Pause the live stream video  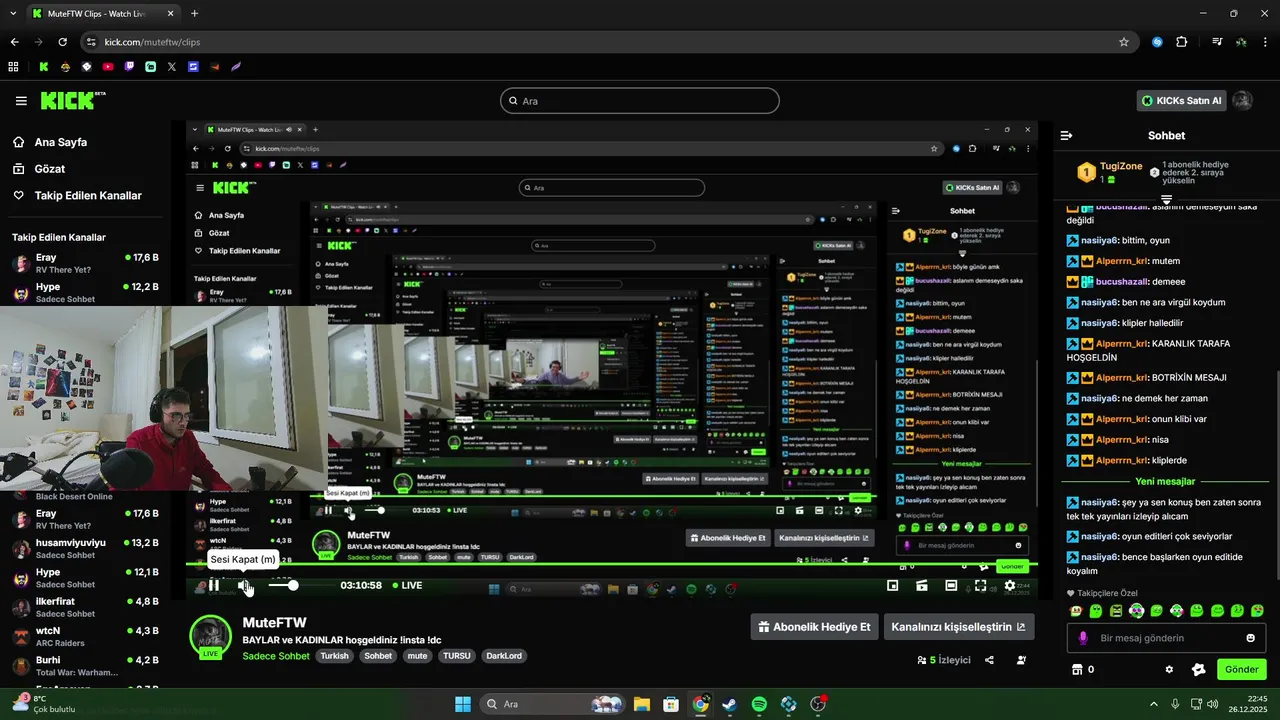[214, 585]
